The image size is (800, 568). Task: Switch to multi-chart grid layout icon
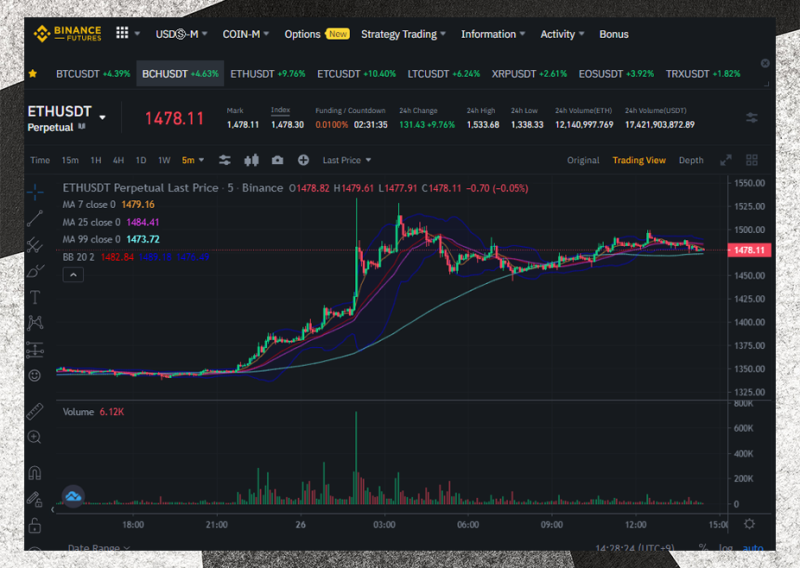752,160
